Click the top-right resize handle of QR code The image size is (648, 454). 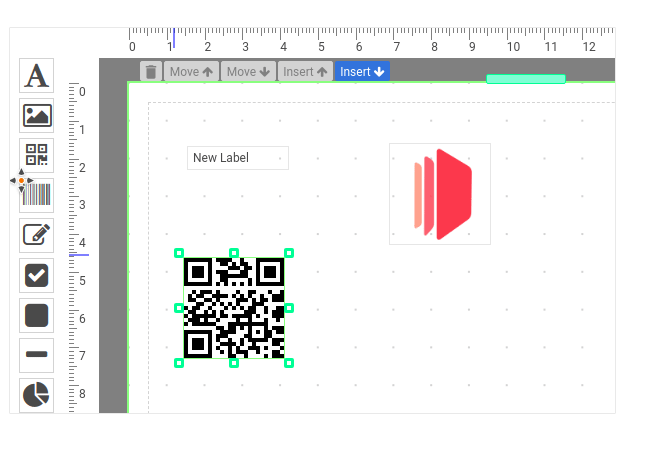pos(289,253)
